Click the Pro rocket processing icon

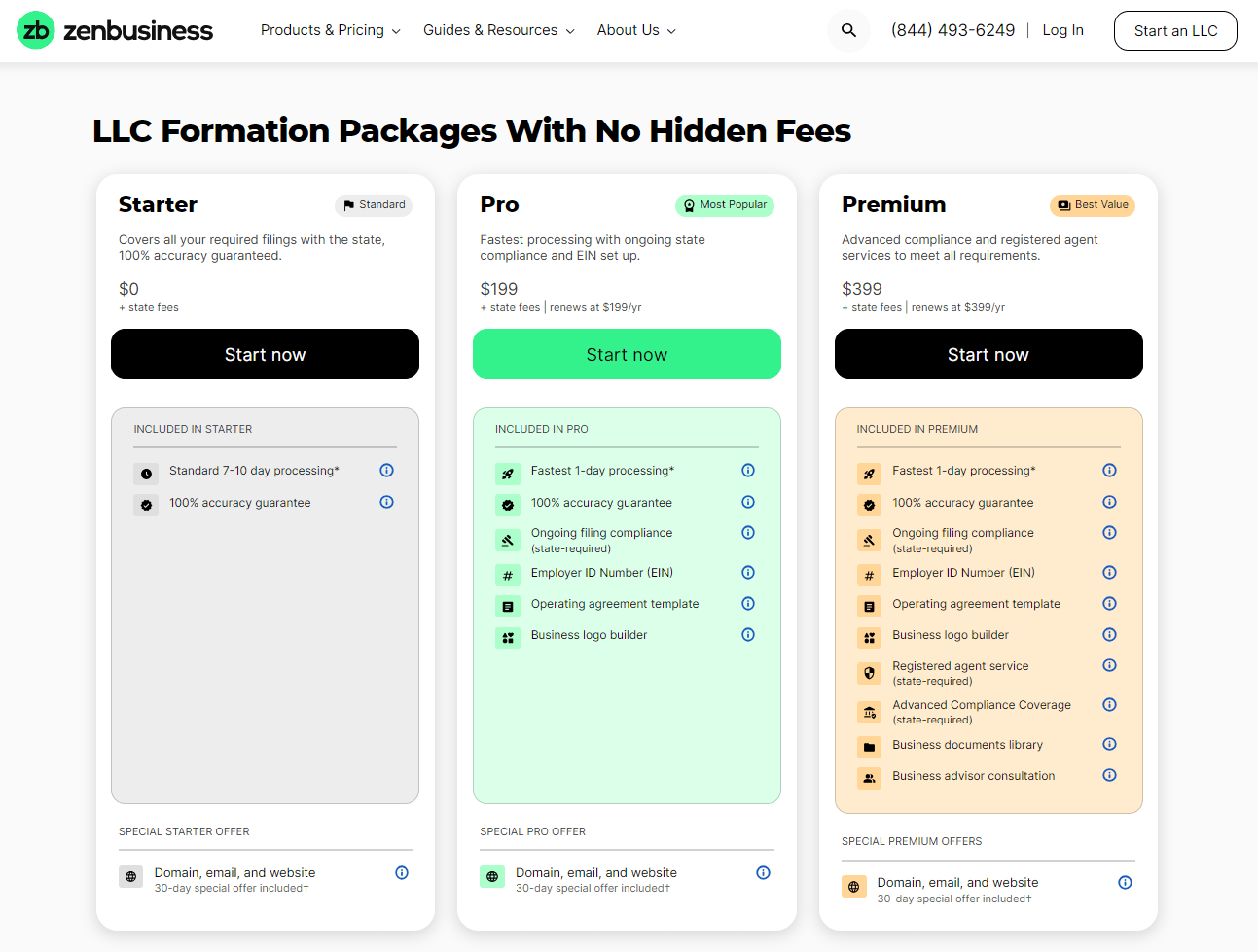tap(508, 475)
